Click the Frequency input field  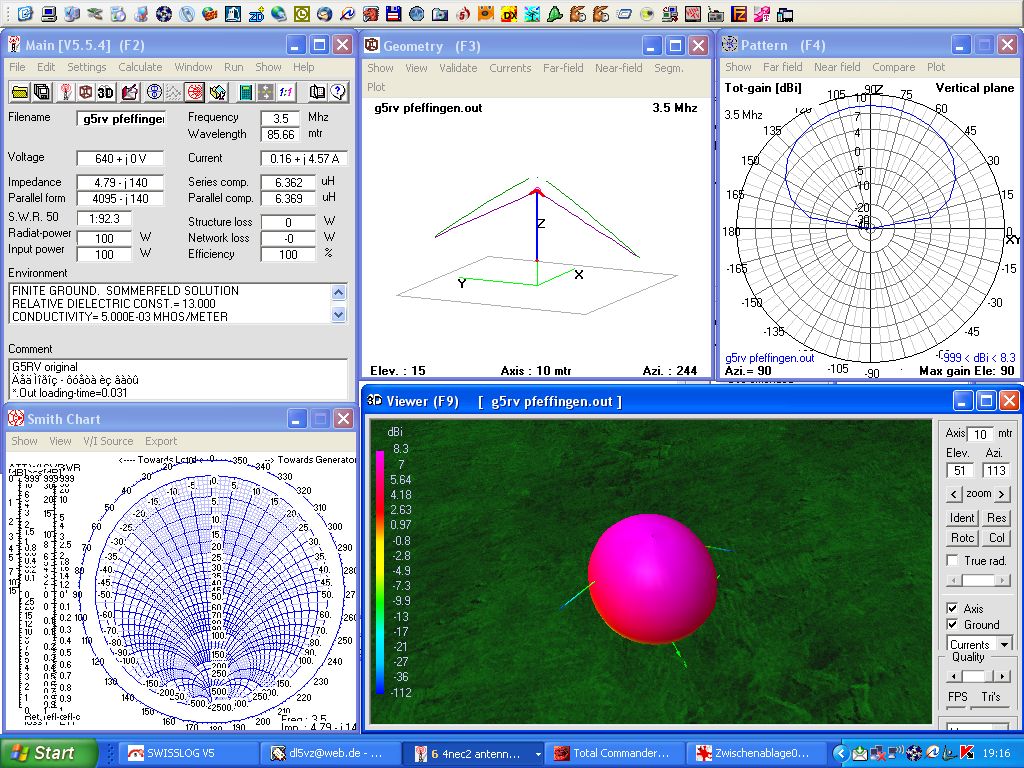pos(280,118)
